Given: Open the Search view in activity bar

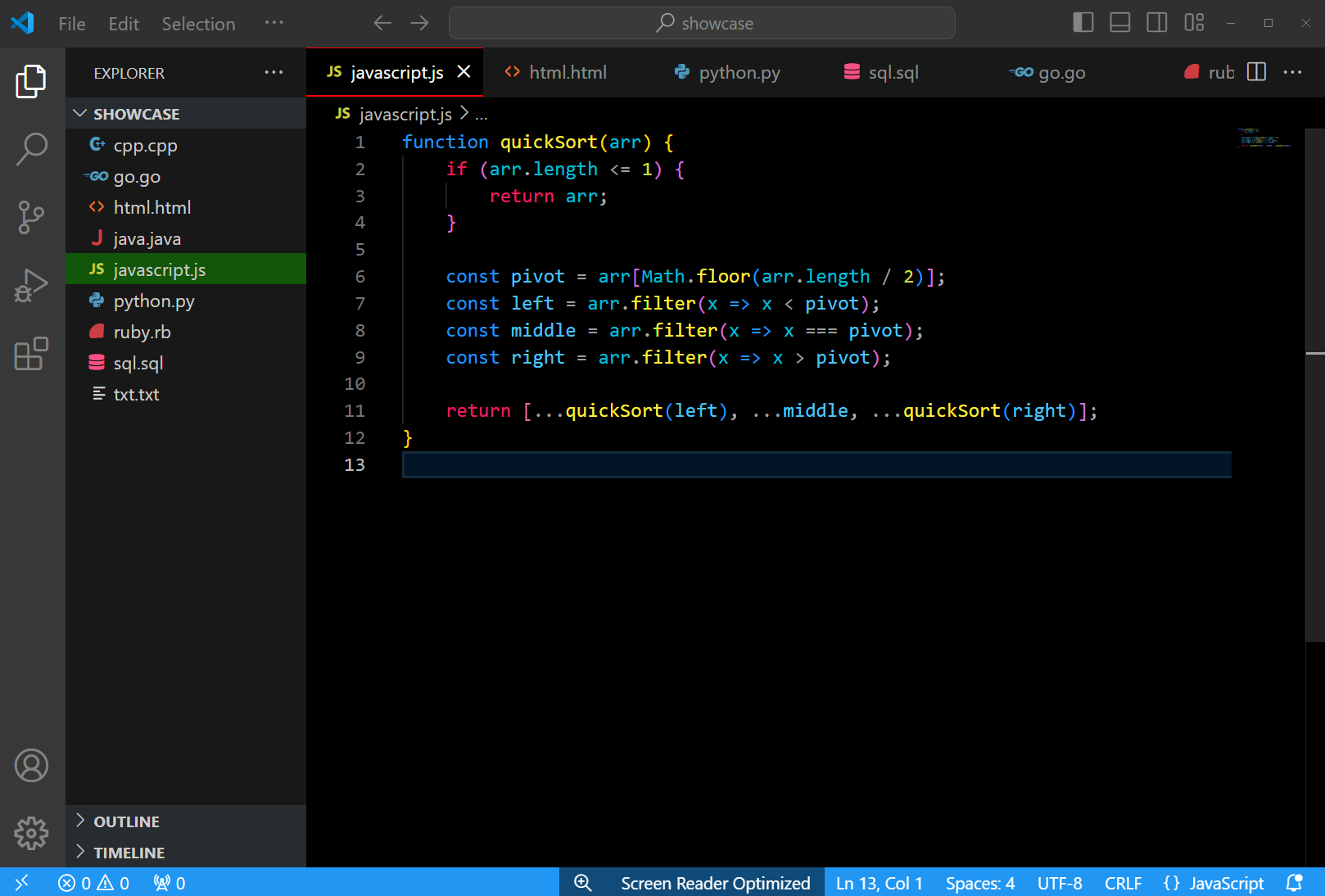Looking at the screenshot, I should (x=31, y=149).
